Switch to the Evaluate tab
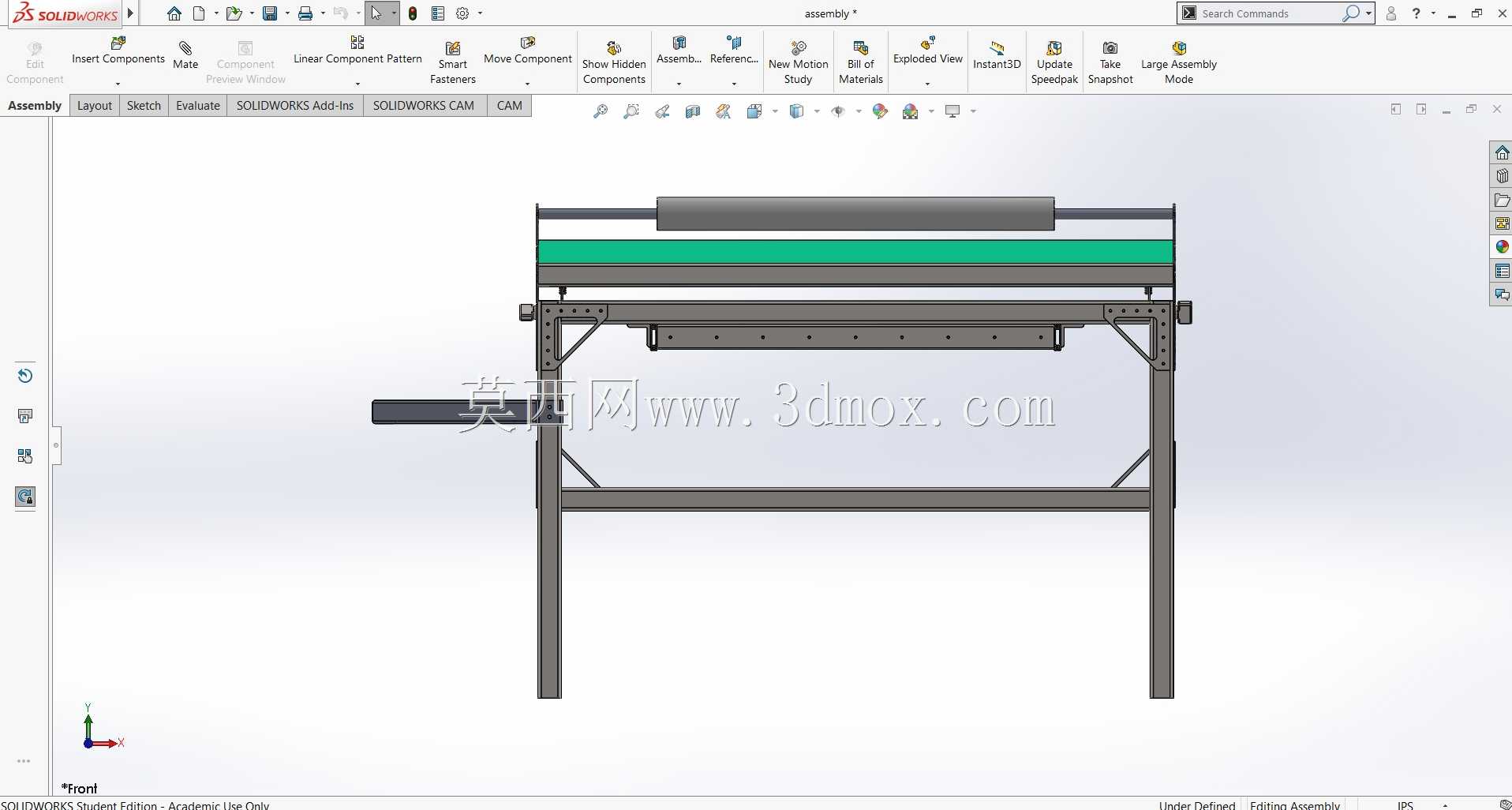 [198, 106]
